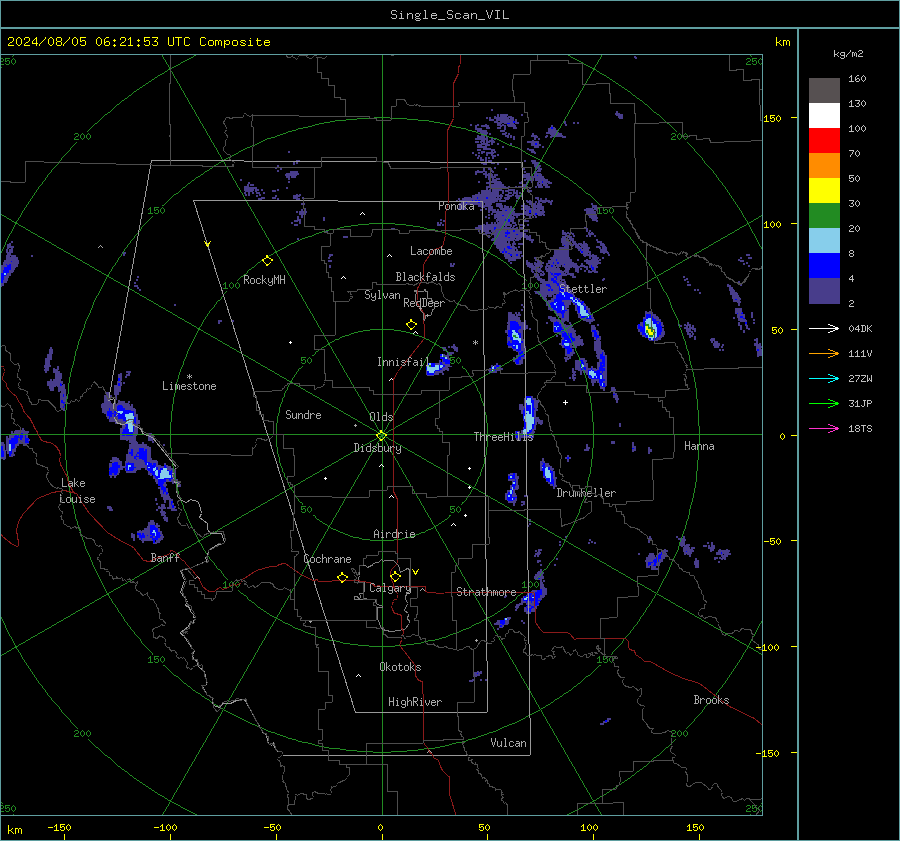Click the orange 111V arrow icon
Image resolution: width=900 pixels, height=841 pixels.
coord(824,354)
